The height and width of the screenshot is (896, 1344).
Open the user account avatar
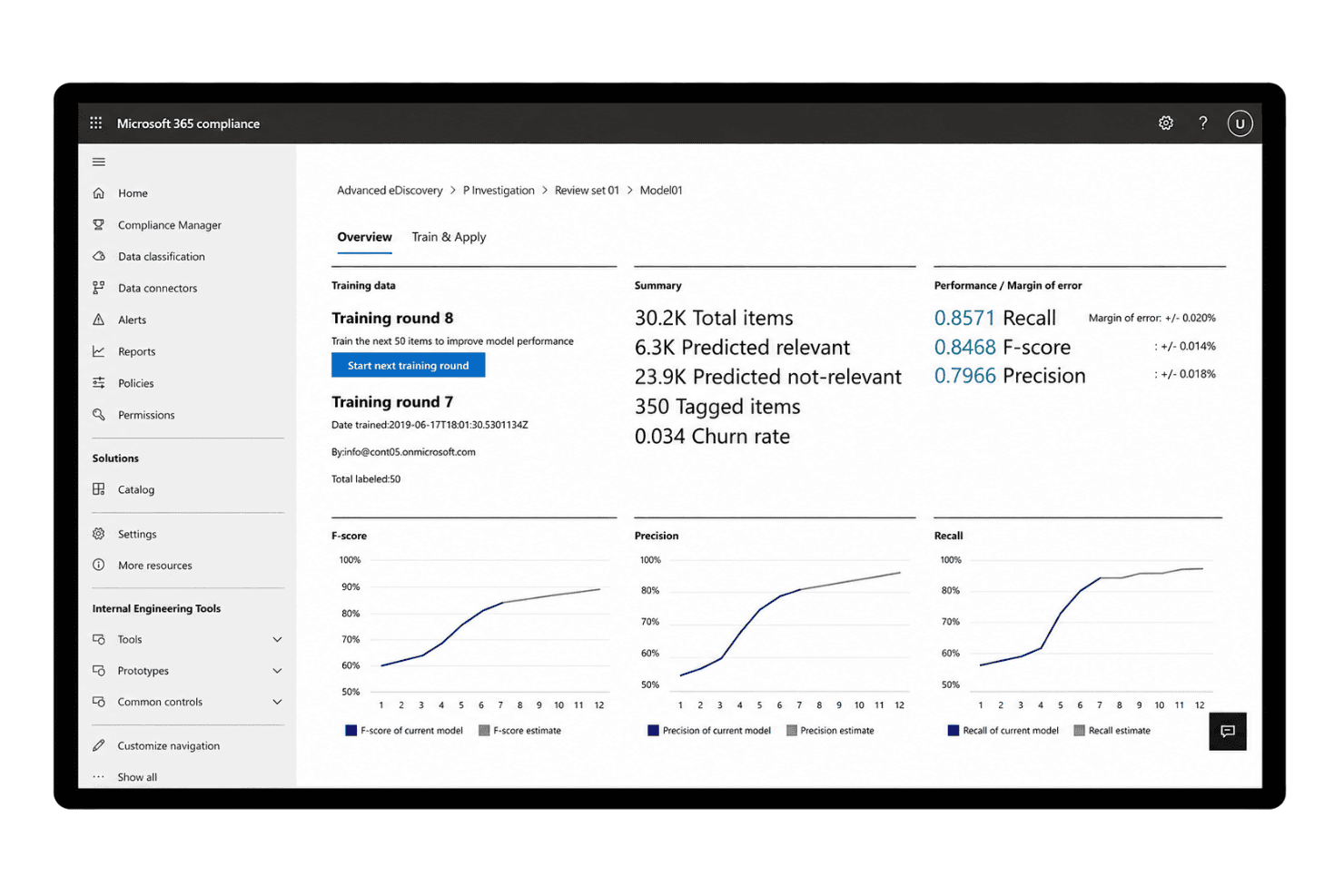(x=1240, y=123)
